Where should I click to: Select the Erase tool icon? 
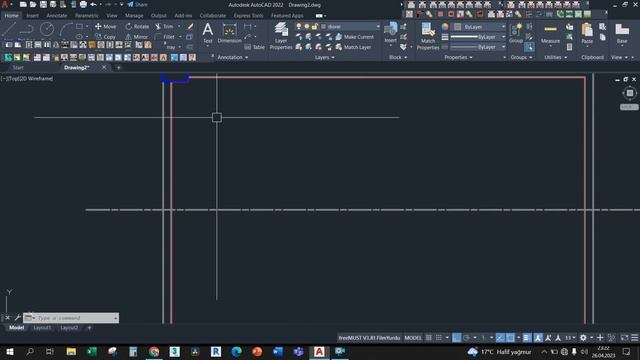[x=190, y=27]
